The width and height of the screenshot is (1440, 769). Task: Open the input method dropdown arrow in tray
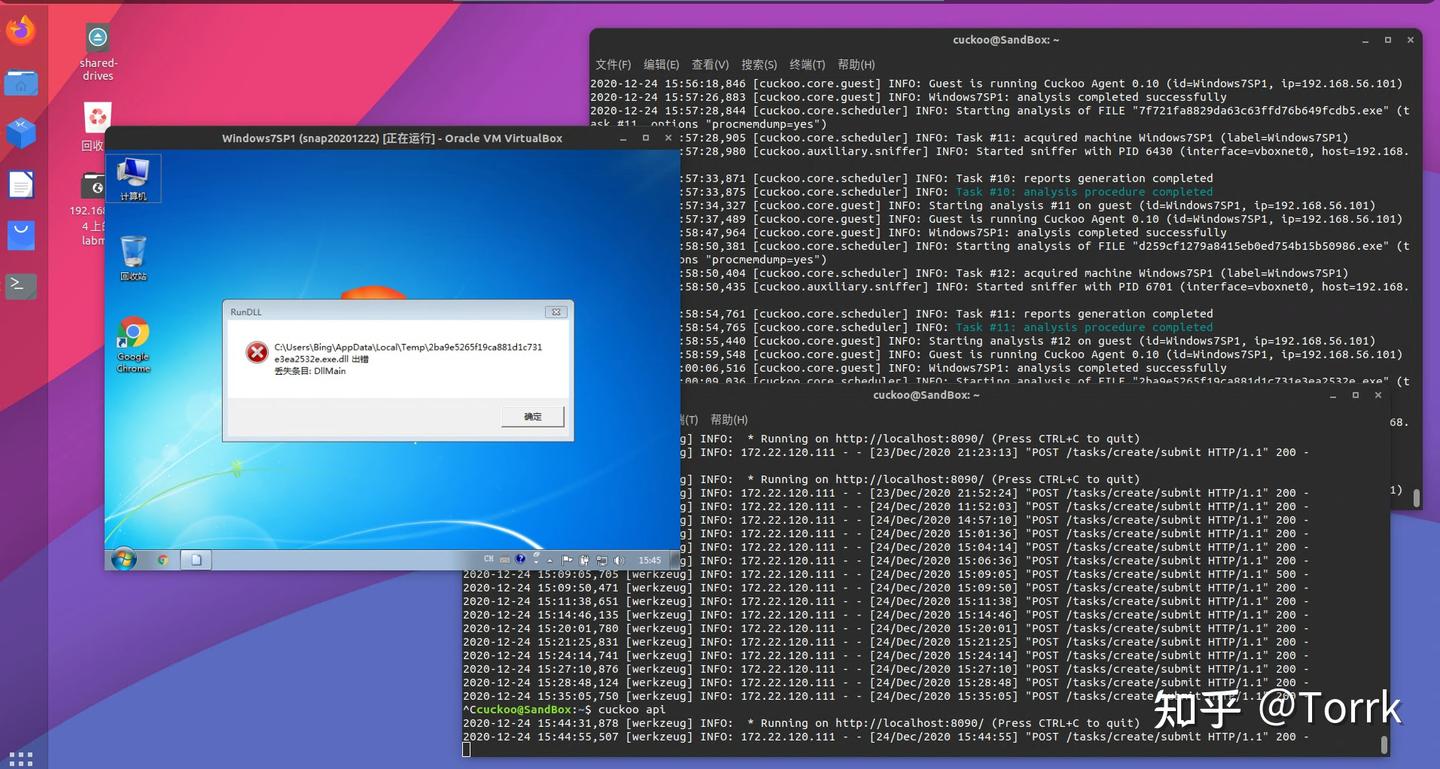click(536, 562)
